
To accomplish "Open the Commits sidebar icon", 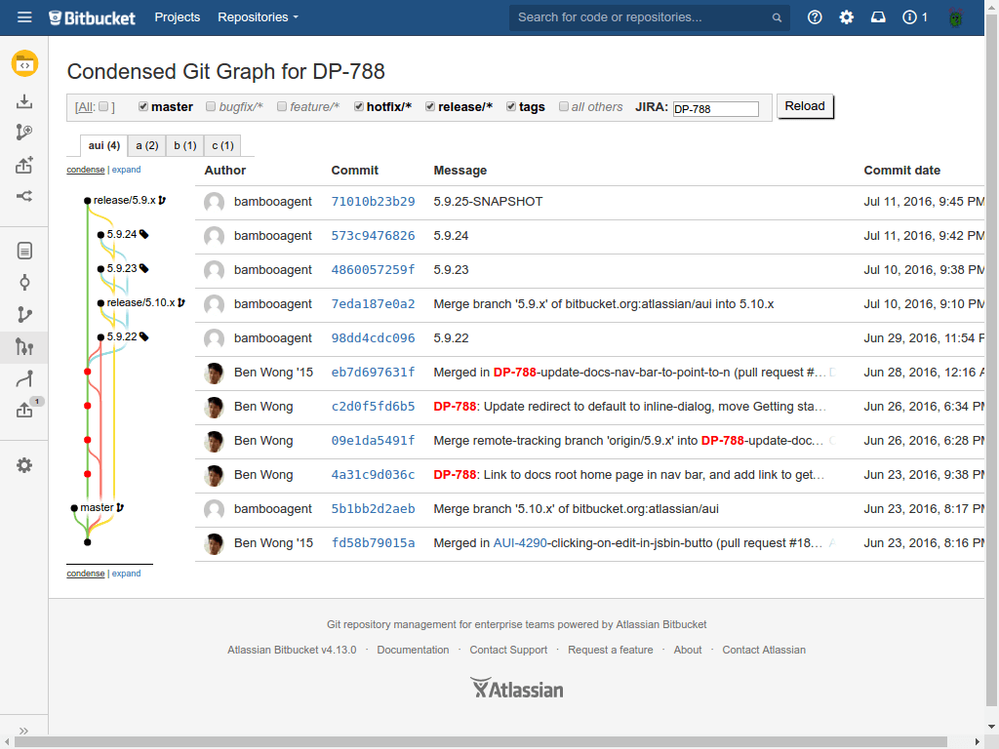I will pyautogui.click(x=24, y=283).
